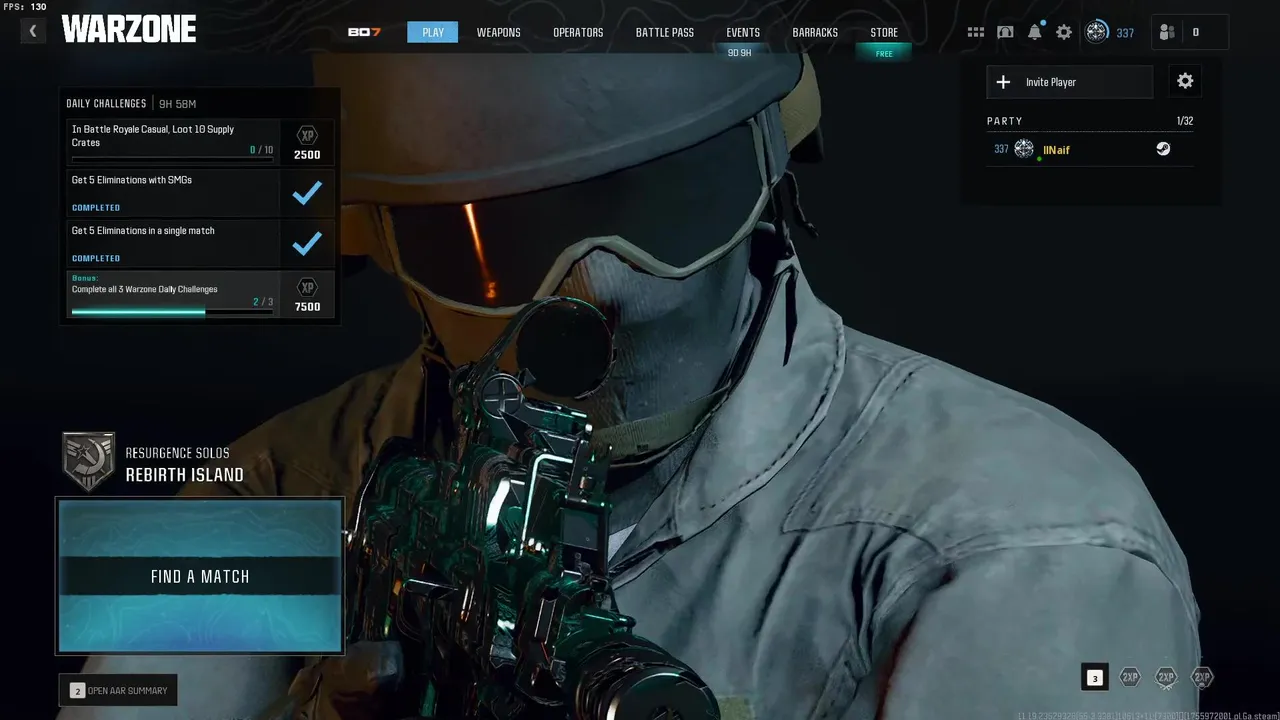Open party settings gear icon
Screen dimensions: 1280x720
coord(1185,82)
